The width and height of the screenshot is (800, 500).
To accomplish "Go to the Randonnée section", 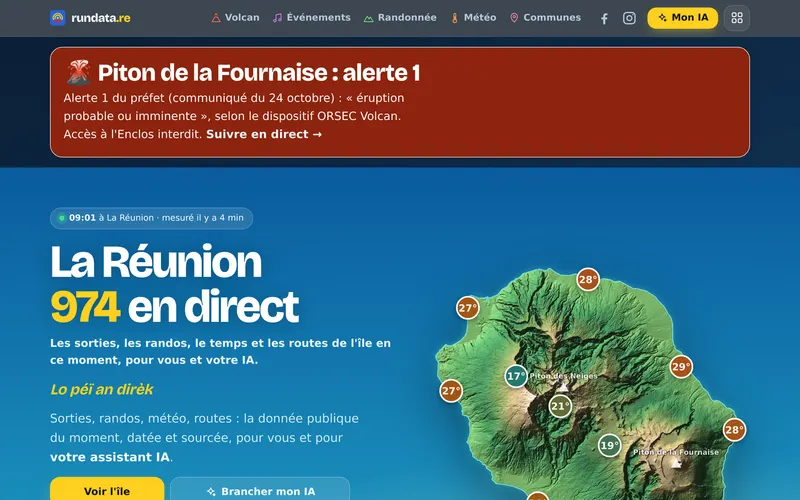I will pyautogui.click(x=400, y=18).
